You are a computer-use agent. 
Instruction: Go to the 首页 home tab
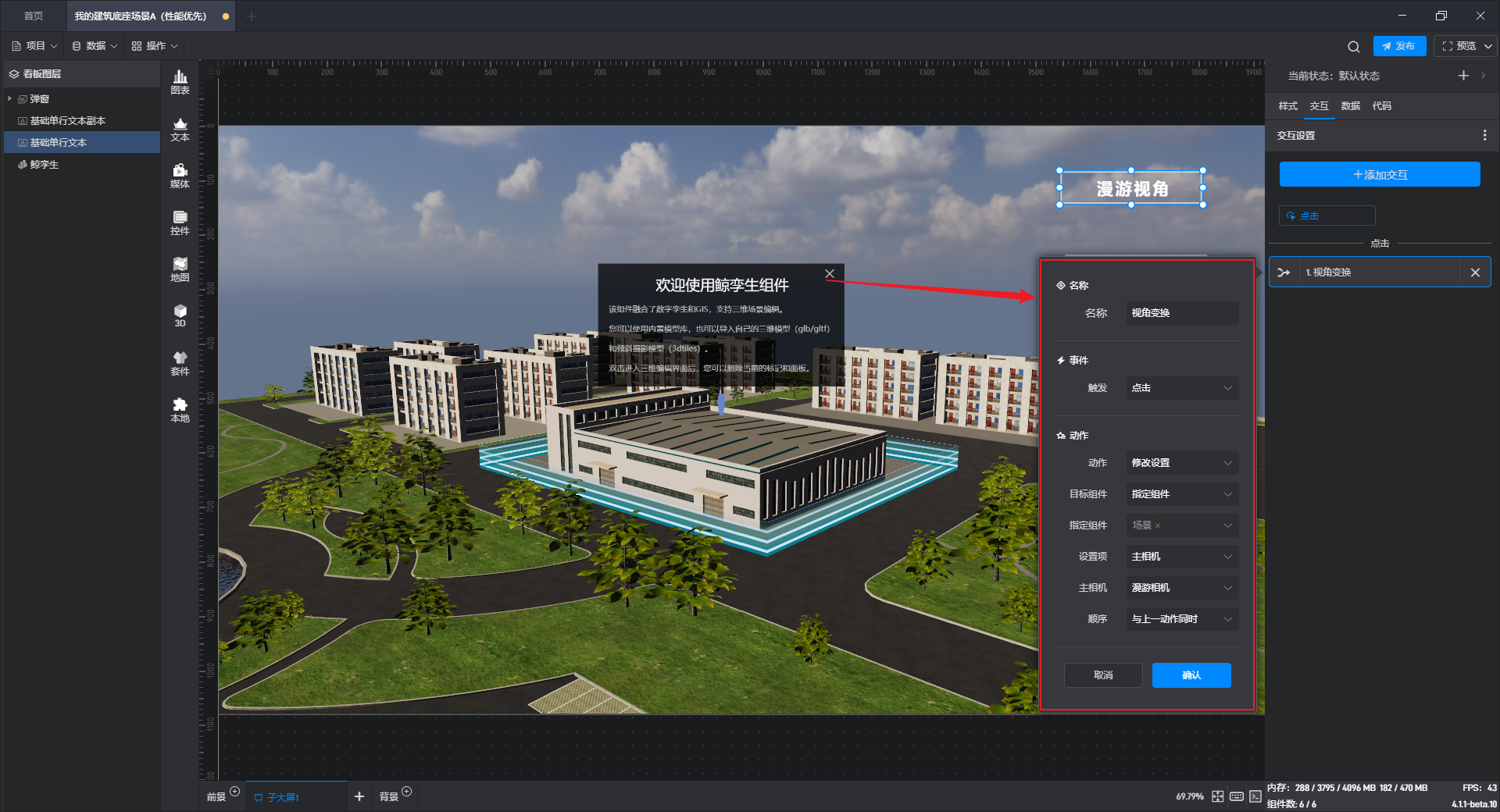[34, 16]
